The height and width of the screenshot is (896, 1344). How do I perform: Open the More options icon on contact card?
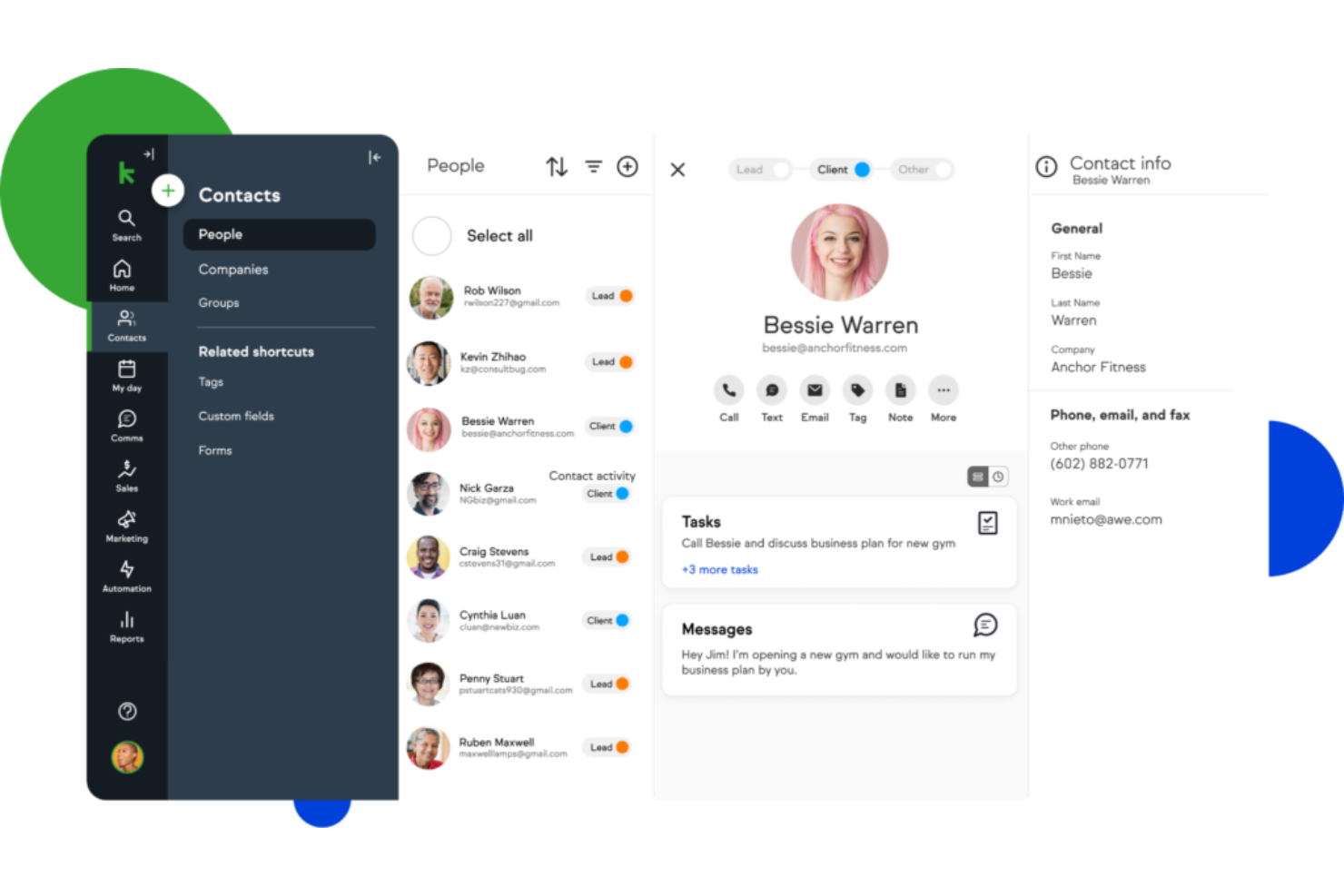(943, 391)
